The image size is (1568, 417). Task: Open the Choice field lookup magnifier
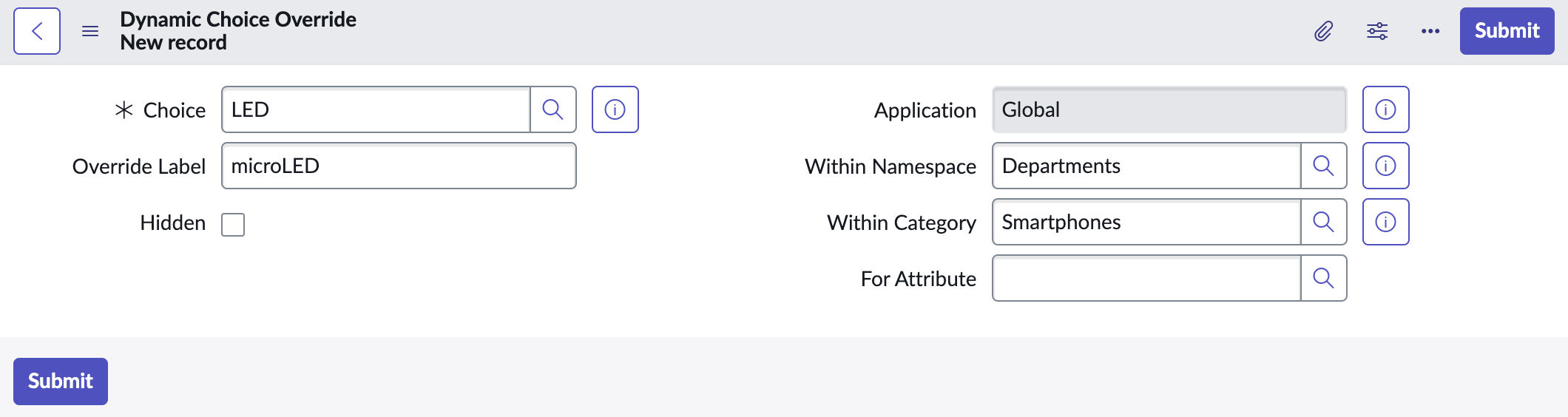(x=553, y=109)
